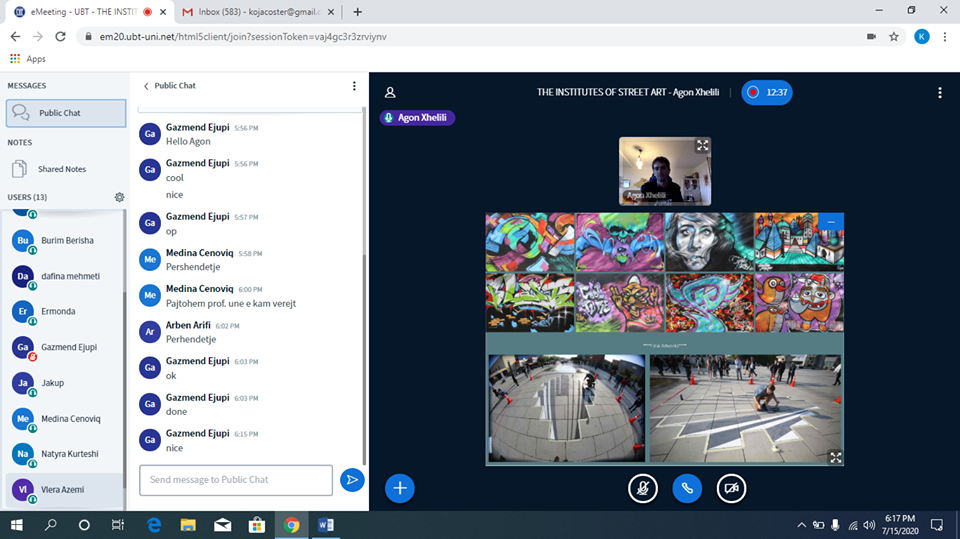Click the users list toggle icon
This screenshot has height=539, width=960.
390,93
